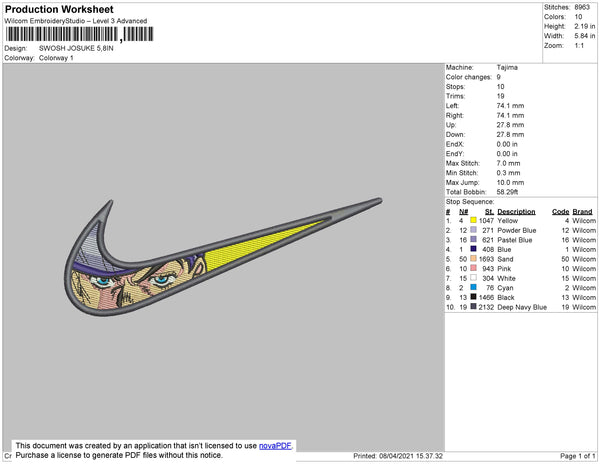The height and width of the screenshot is (464, 600).
Task: Click the swoosh embroidery design preview
Action: tap(223, 257)
